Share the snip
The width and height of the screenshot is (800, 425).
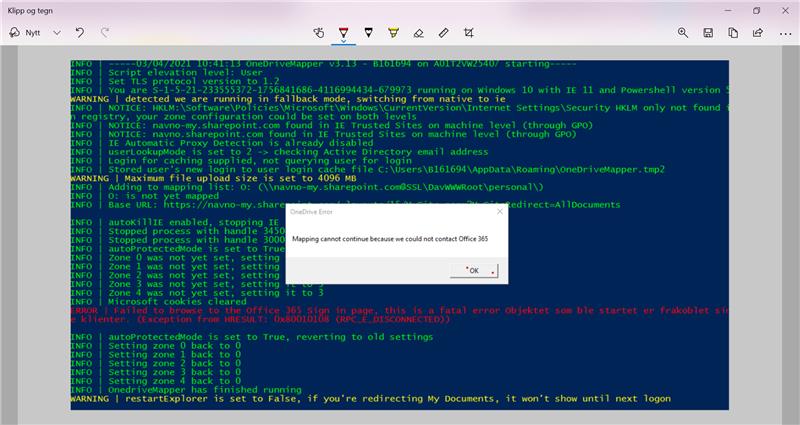coord(758,33)
